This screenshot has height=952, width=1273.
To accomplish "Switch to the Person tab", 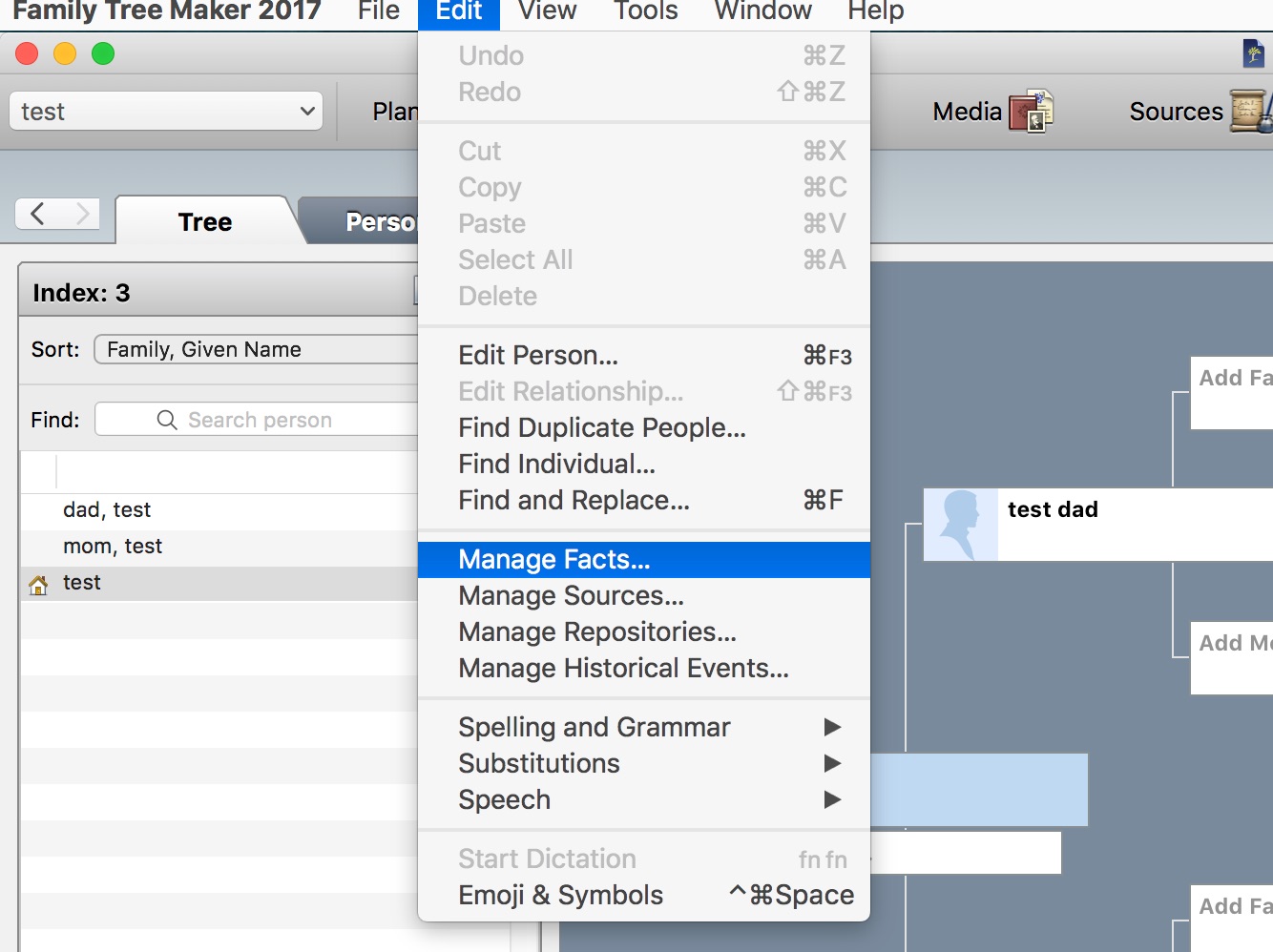I will [x=382, y=220].
